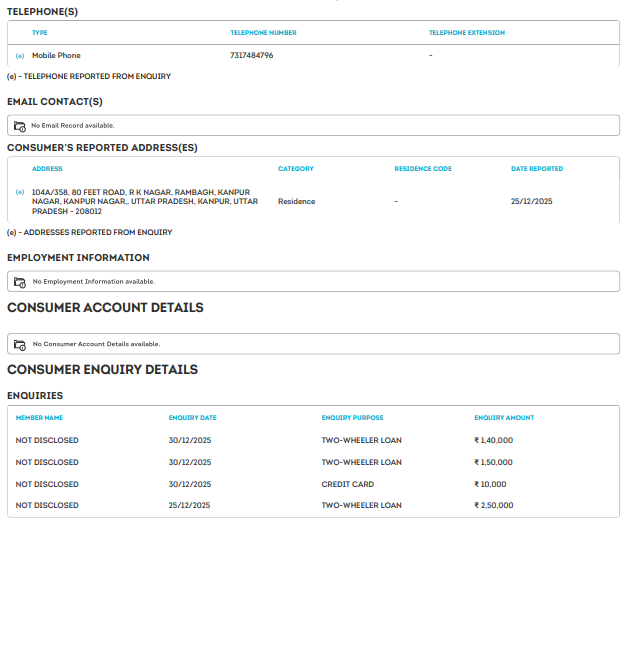Screen dimensions: 635x670
Task: Click the Enquiry Purpose column header
Action: [x=352, y=418]
